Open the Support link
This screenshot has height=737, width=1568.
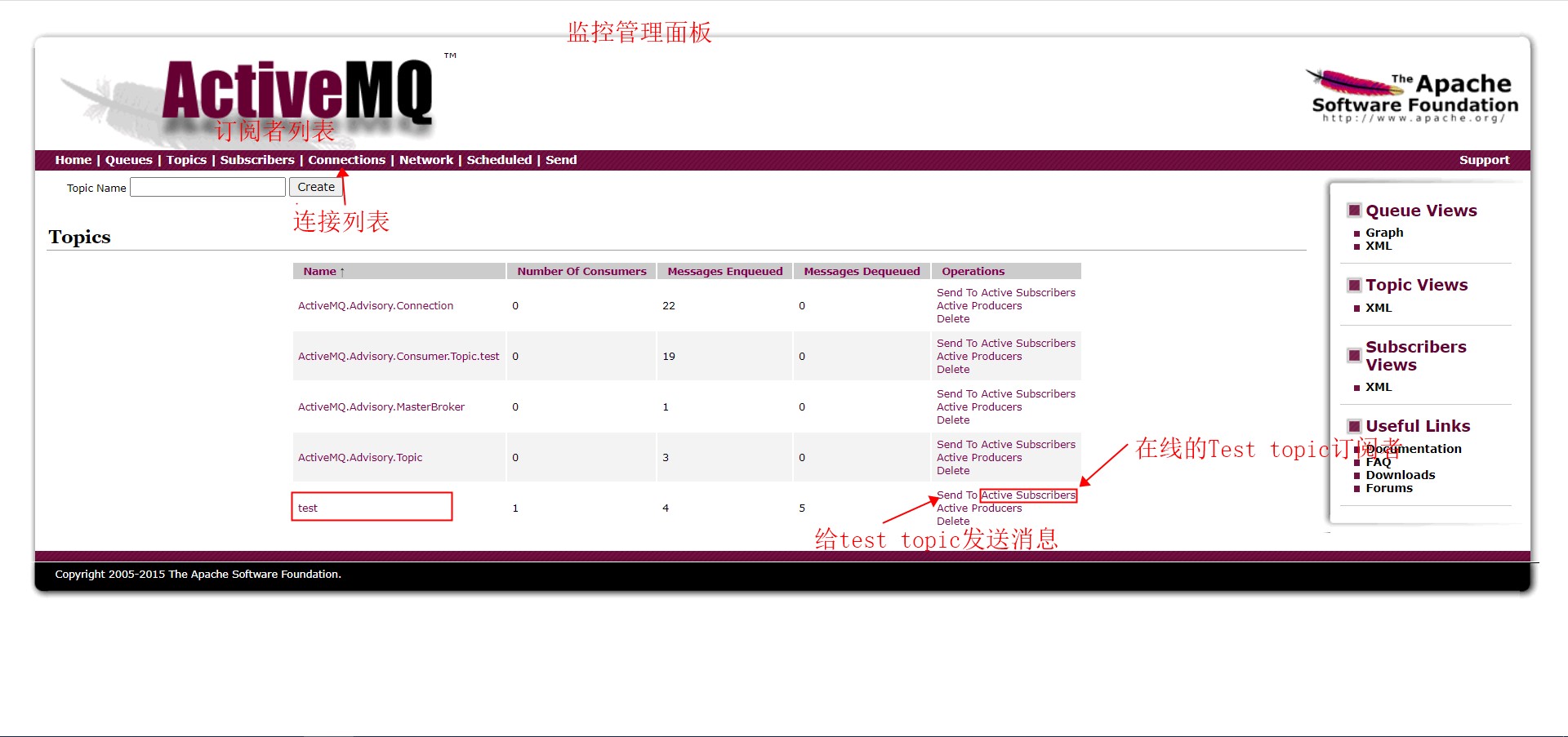click(1484, 160)
